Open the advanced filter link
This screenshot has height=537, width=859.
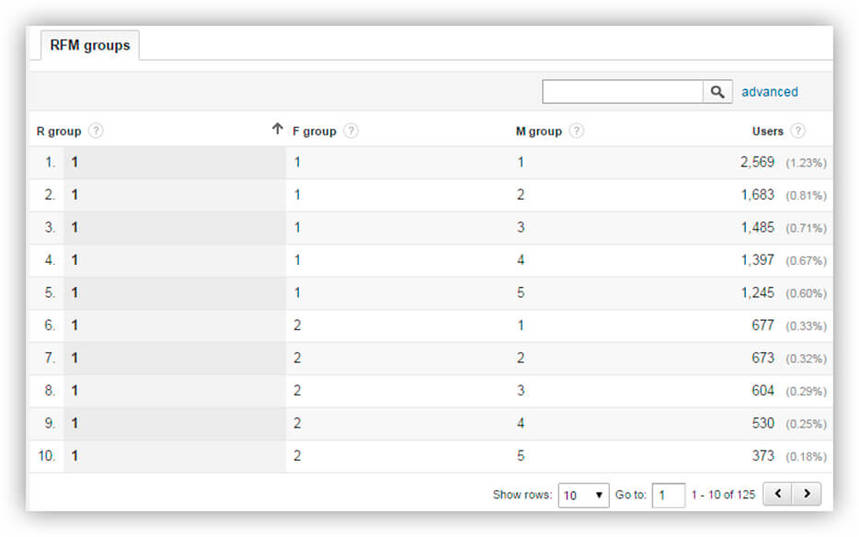point(769,92)
